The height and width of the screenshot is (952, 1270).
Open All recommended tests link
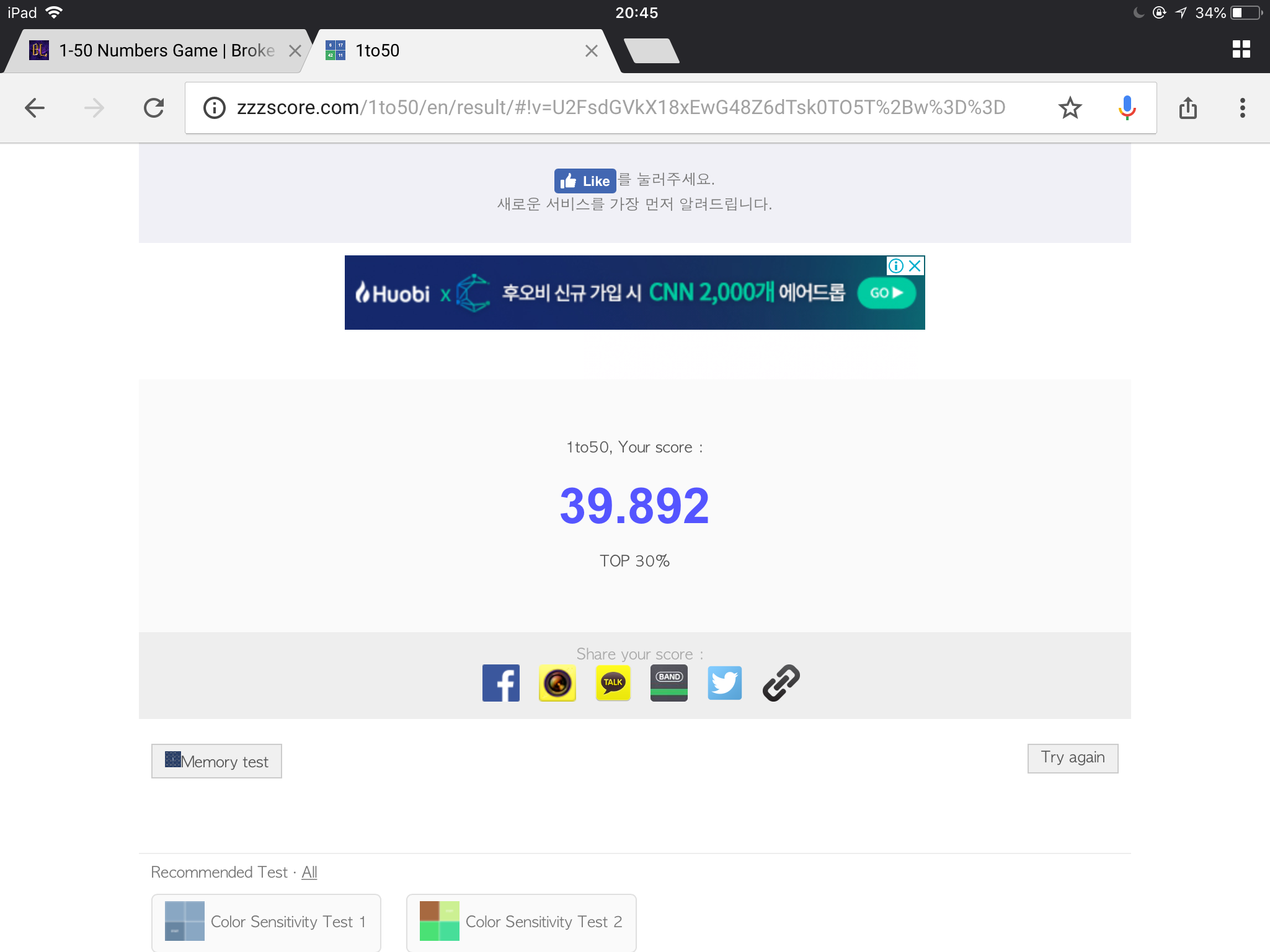(309, 872)
